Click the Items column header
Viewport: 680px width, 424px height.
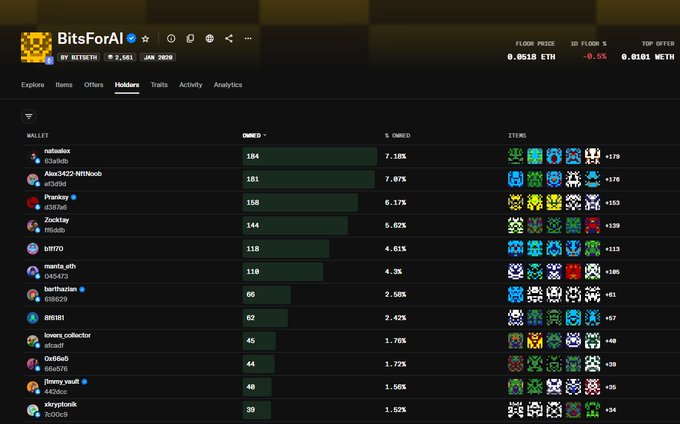pyautogui.click(x=517, y=136)
